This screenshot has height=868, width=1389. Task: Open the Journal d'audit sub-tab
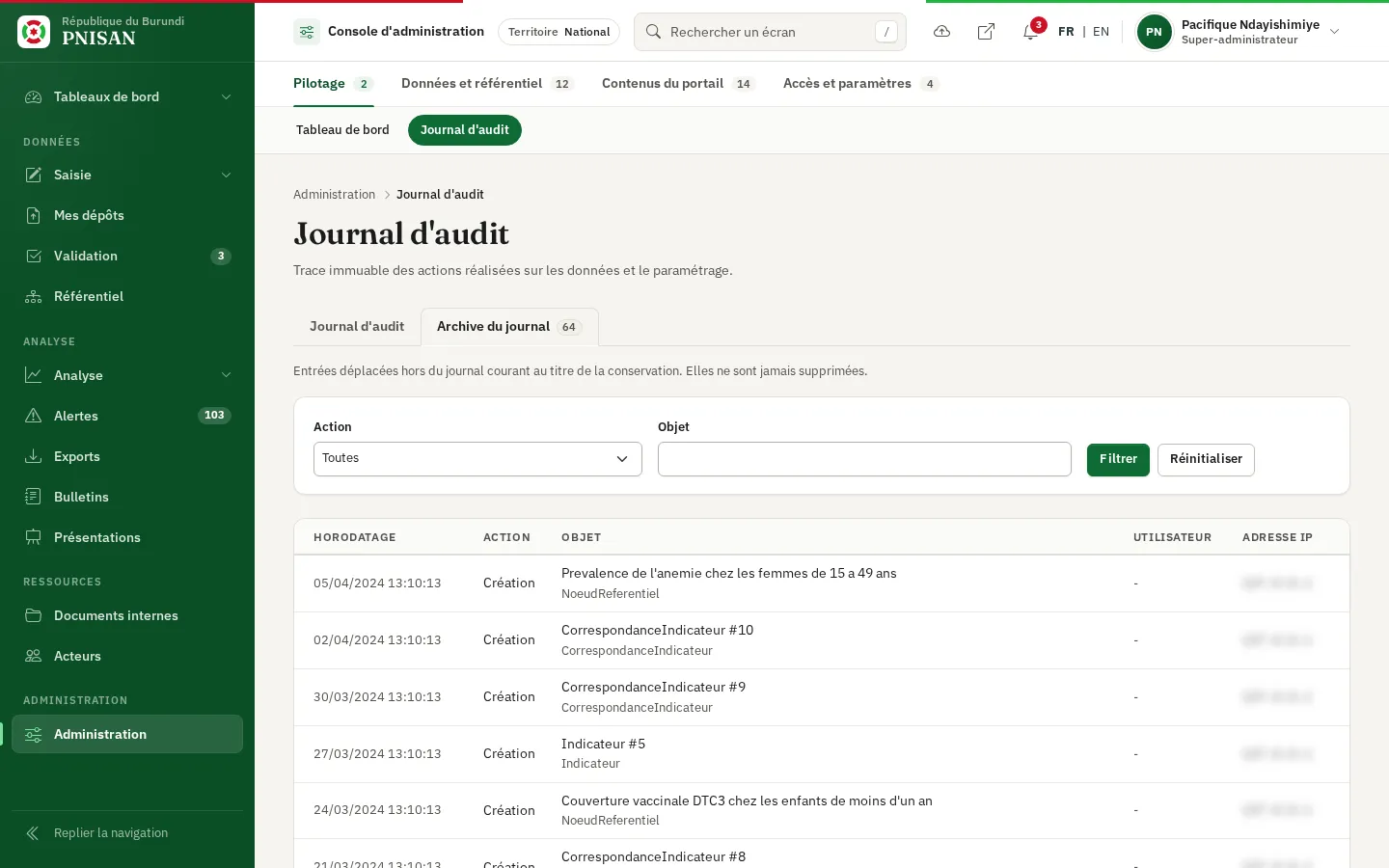357,327
